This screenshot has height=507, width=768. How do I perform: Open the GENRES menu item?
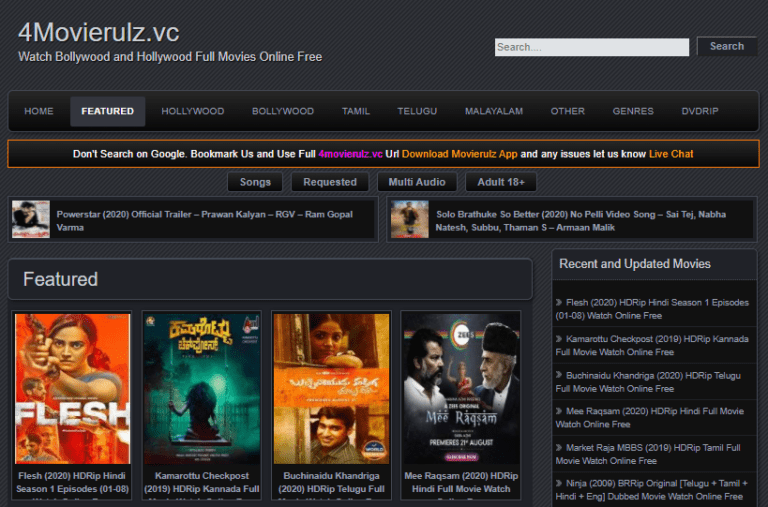[633, 111]
